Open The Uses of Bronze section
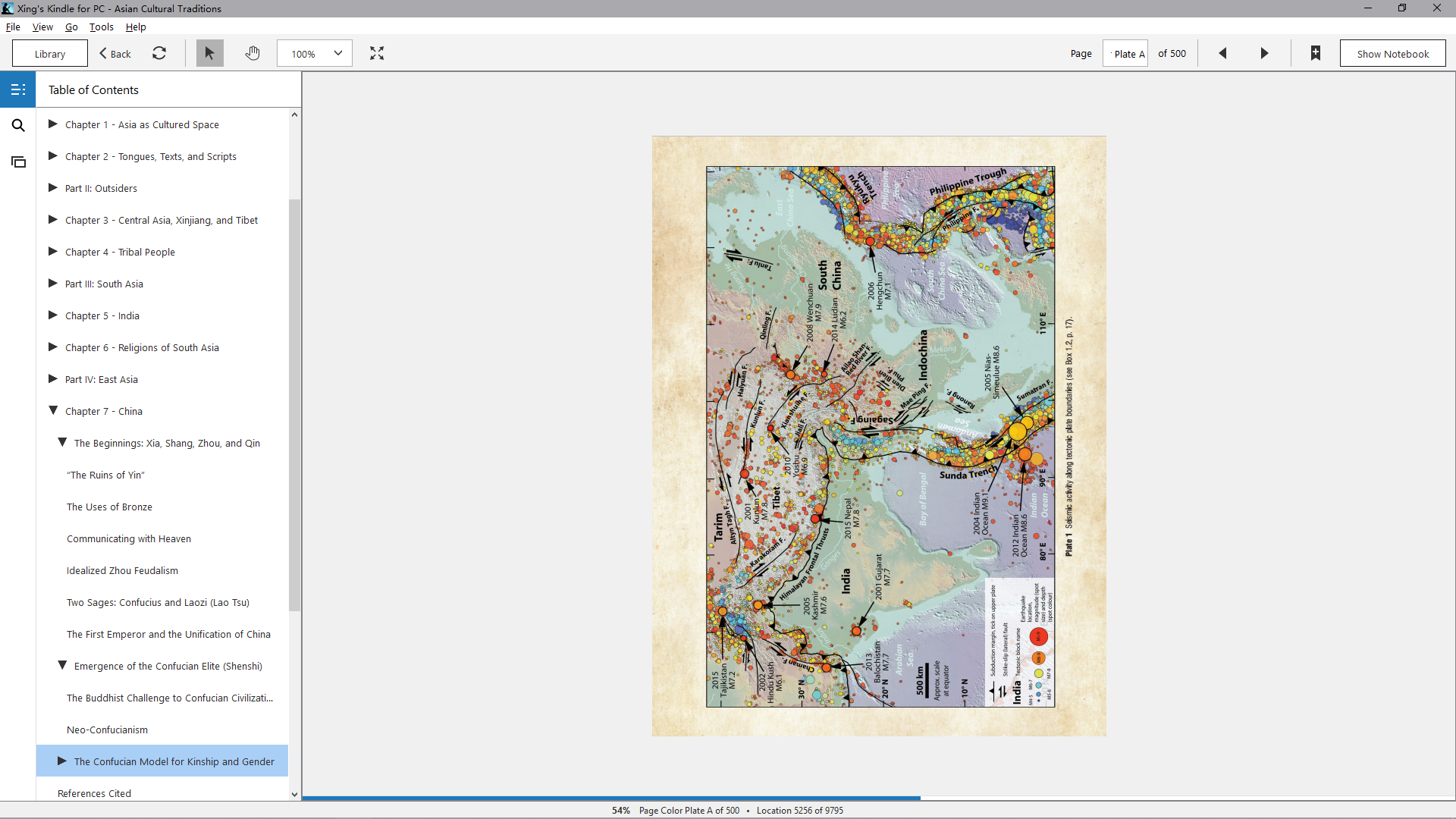Screen dimensions: 1456x819 pyautogui.click(x=109, y=507)
